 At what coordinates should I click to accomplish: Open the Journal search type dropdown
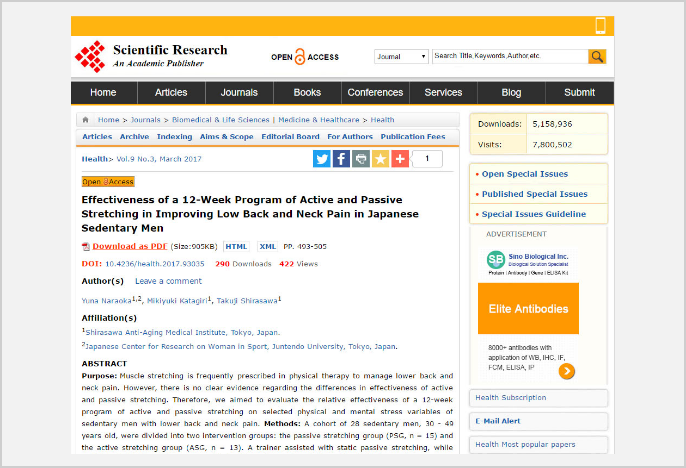click(x=401, y=56)
